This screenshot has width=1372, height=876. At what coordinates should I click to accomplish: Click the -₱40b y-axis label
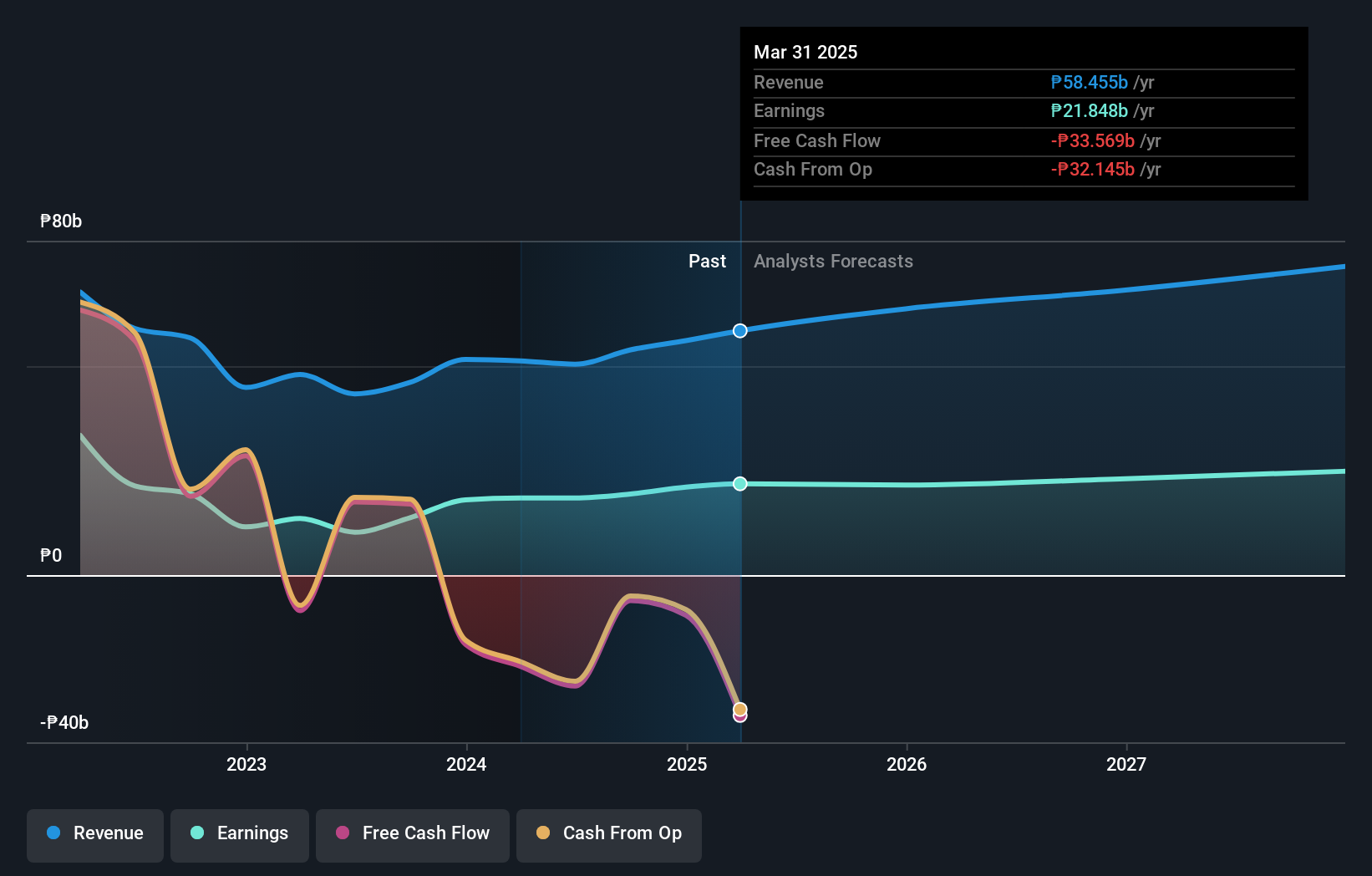click(x=64, y=723)
